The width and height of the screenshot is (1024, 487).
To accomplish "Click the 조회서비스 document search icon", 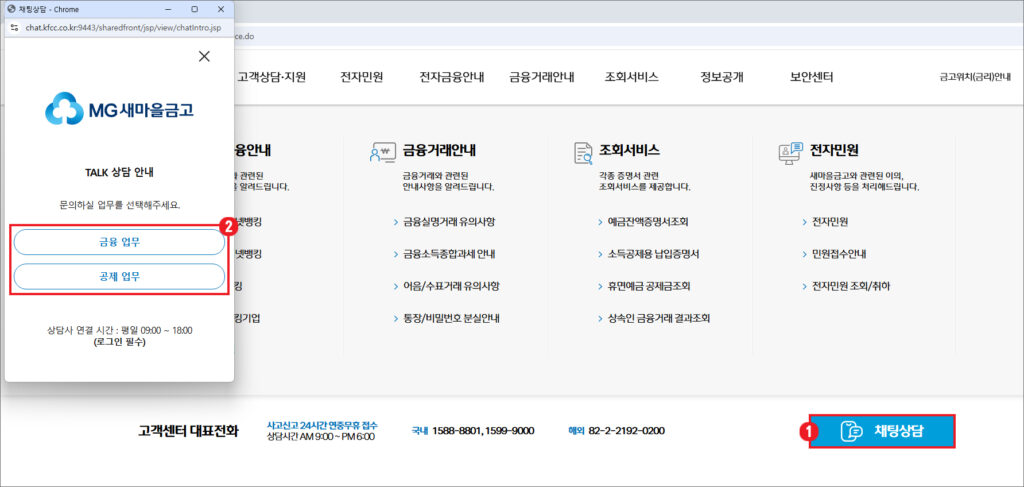I will (583, 152).
